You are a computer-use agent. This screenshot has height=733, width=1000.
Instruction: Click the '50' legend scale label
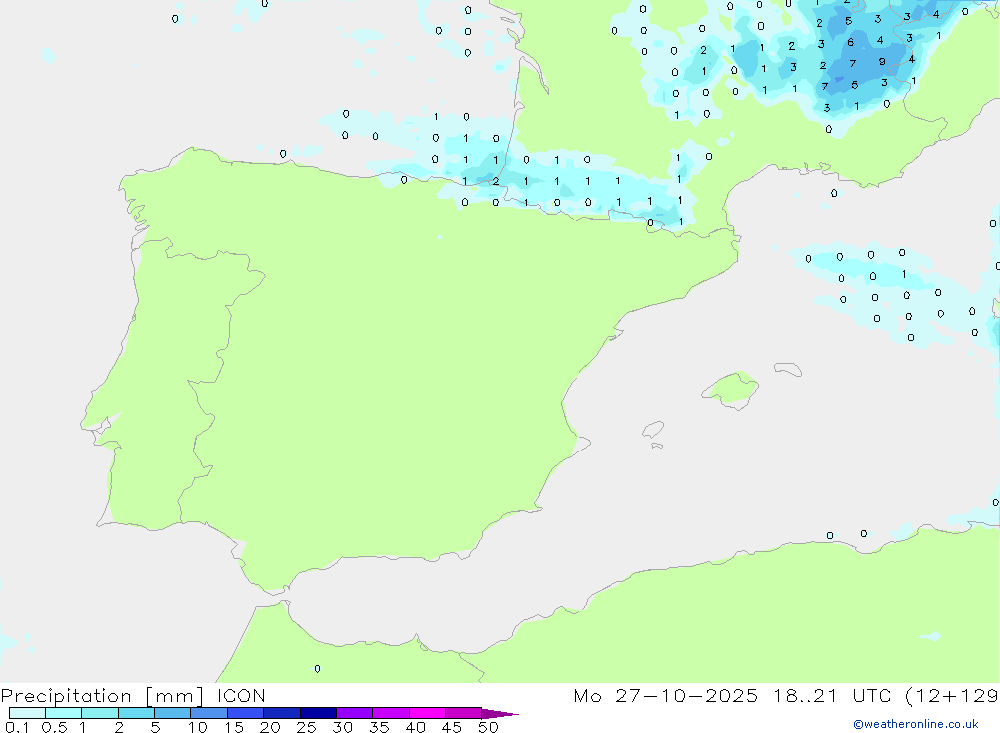[x=488, y=727]
